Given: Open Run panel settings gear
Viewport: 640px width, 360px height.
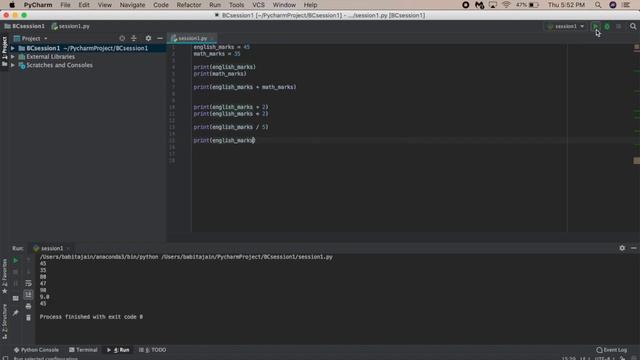Looking at the screenshot, I should coord(622,248).
